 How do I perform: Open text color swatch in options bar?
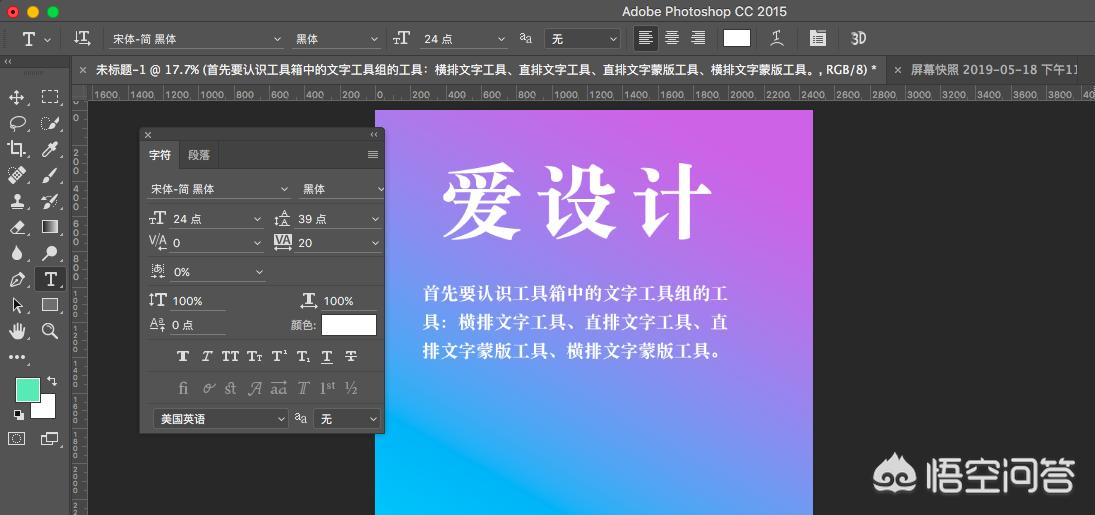tap(737, 38)
